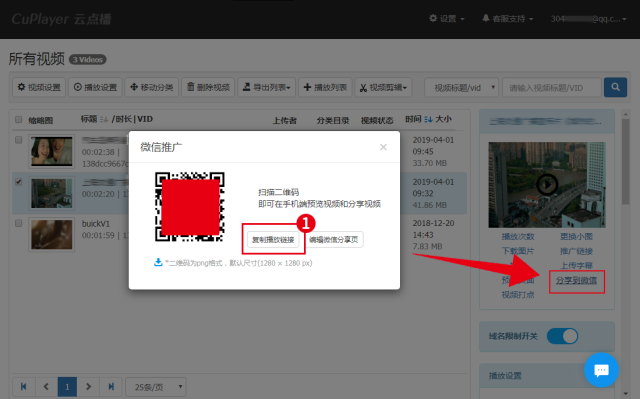This screenshot has width=640, height=399.
Task: Sort by 时间 sort icon
Action: (x=428, y=119)
